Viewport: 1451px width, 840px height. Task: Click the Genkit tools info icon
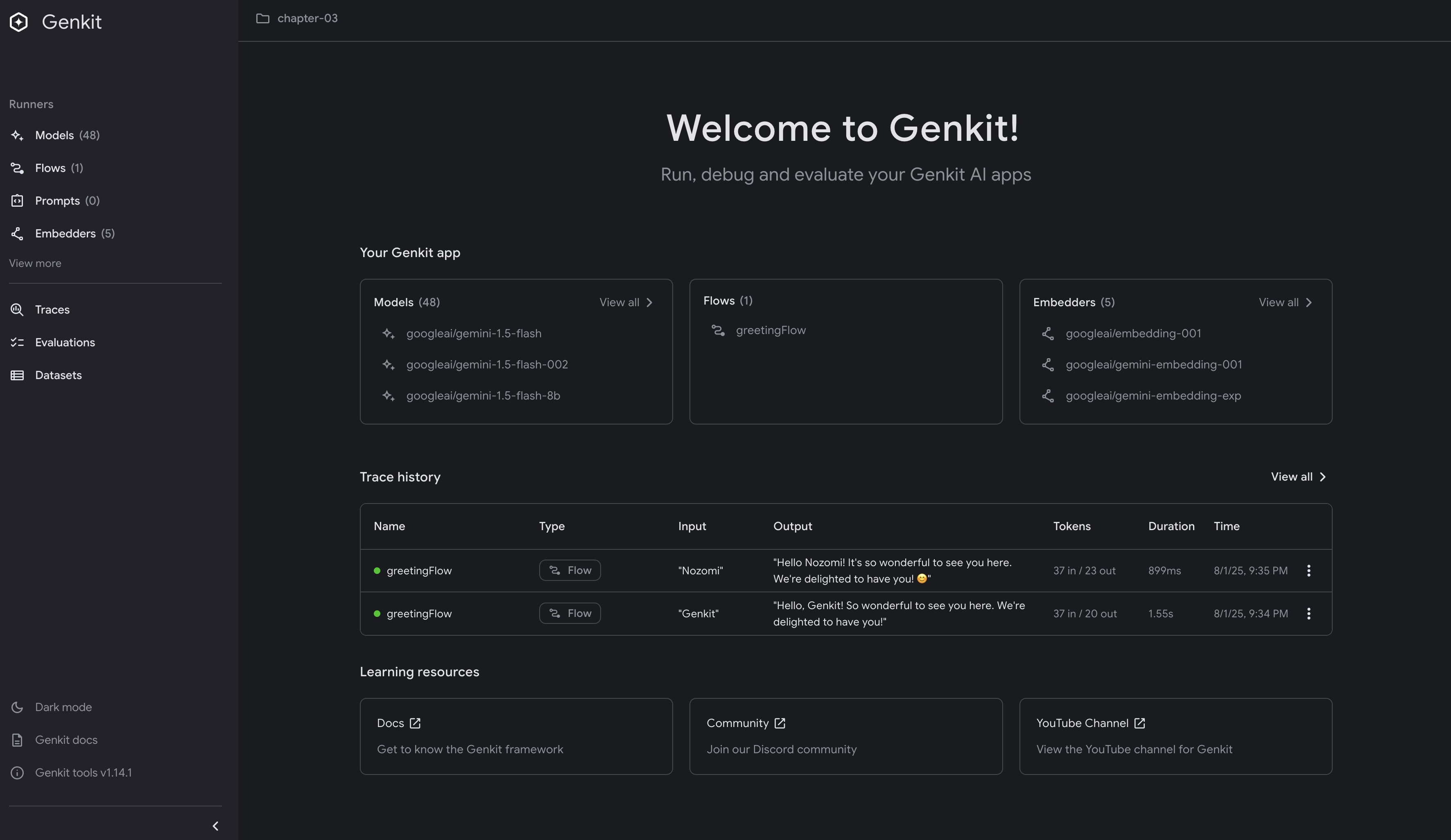click(17, 773)
